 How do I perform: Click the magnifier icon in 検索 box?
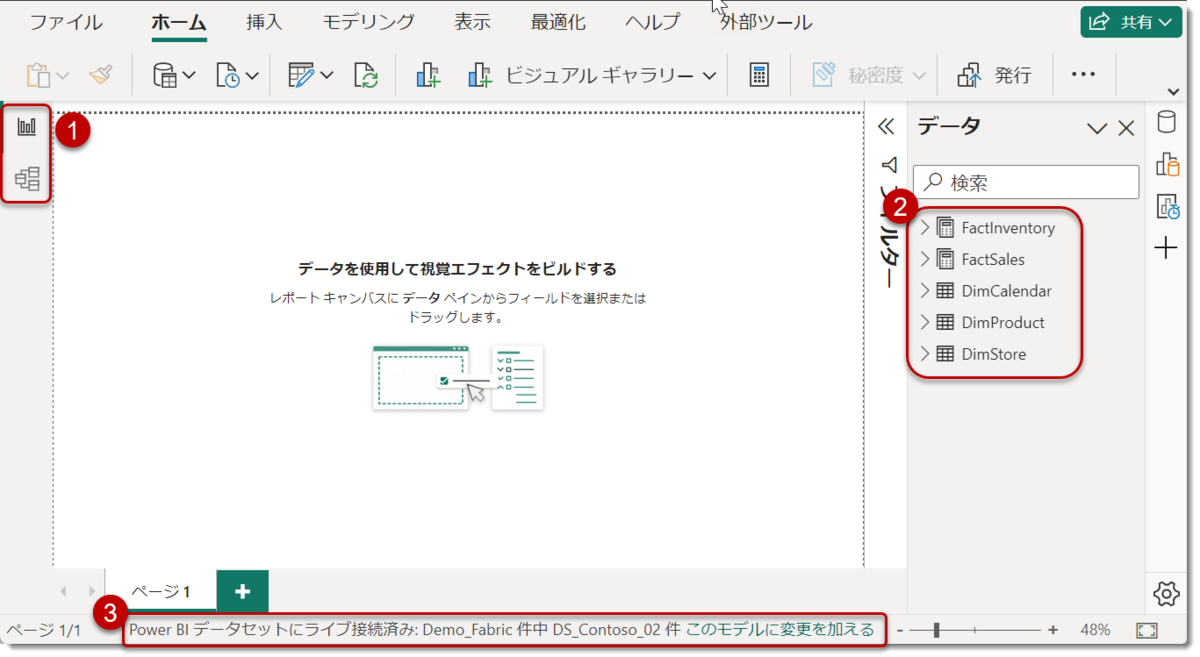coord(934,182)
